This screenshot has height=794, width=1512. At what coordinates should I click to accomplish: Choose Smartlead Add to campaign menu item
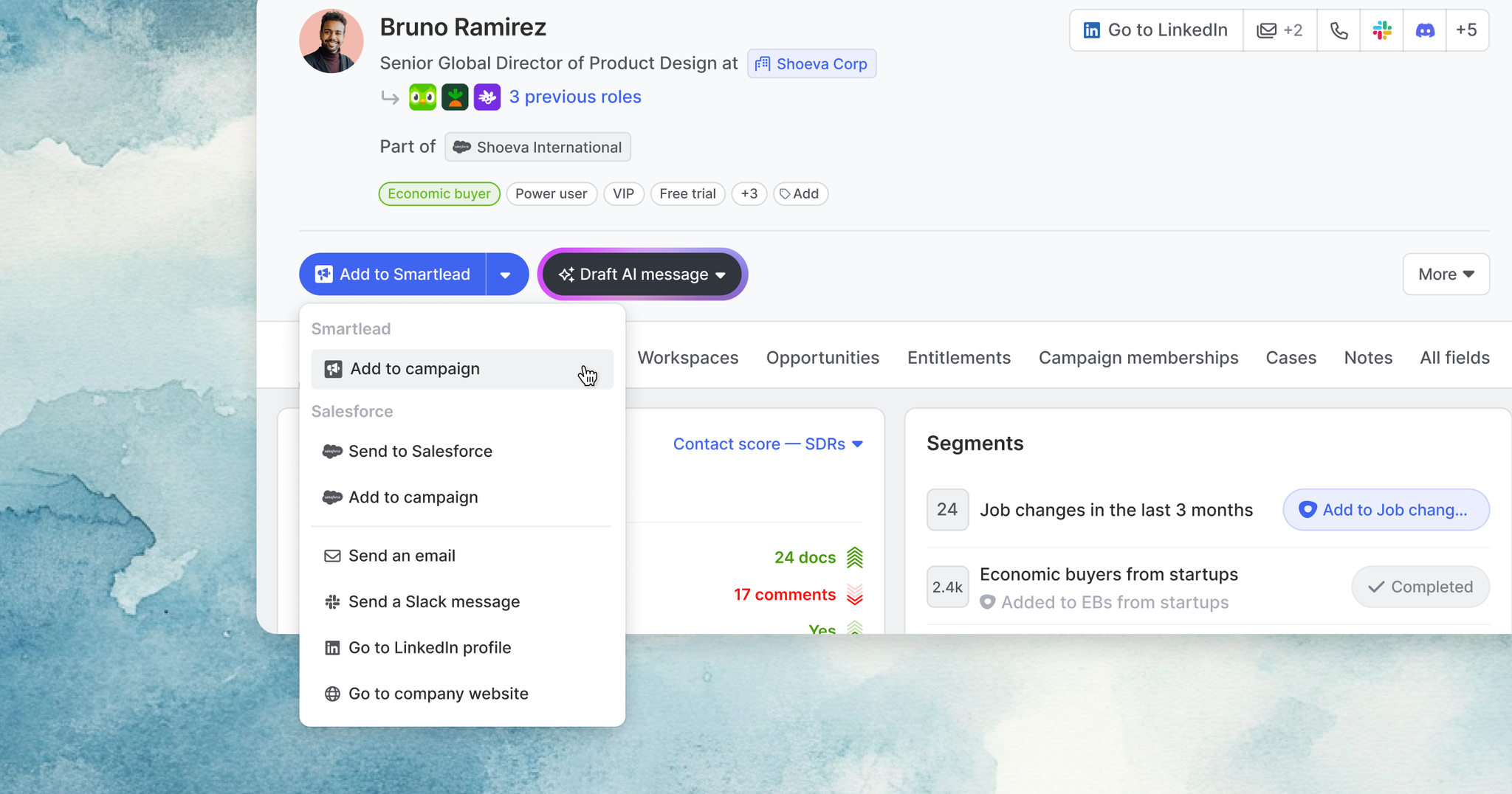pyautogui.click(x=462, y=369)
